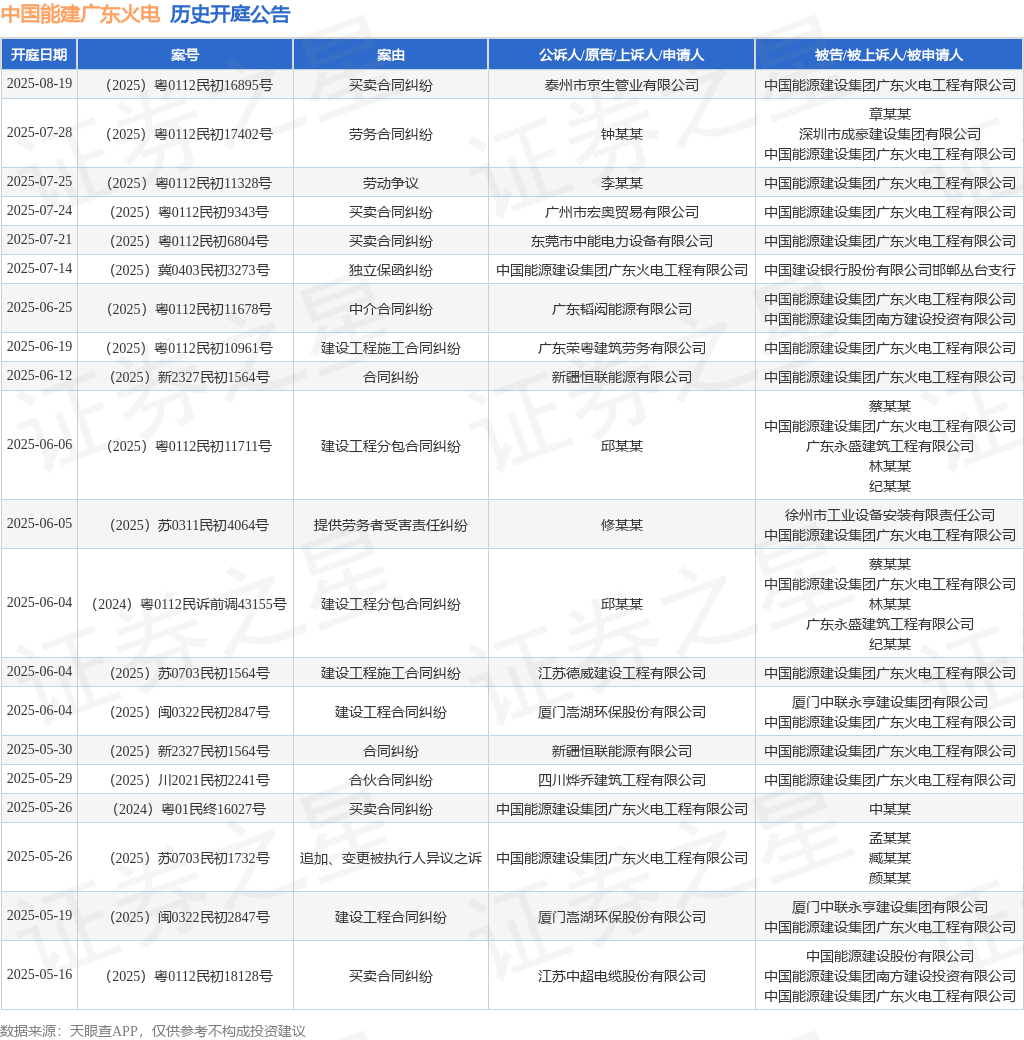Screen dimensions: 1024x1040
Task: Click the orange title '中国能建广东火电'
Action: pyautogui.click(x=80, y=14)
